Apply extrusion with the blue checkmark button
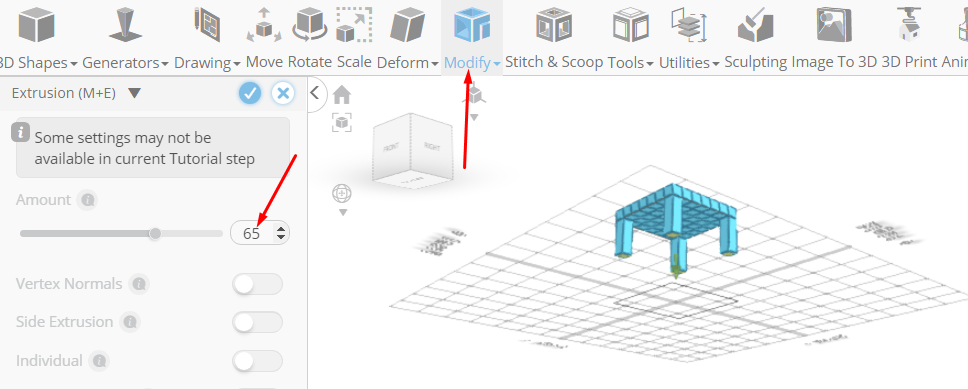The image size is (968, 389). tap(250, 93)
